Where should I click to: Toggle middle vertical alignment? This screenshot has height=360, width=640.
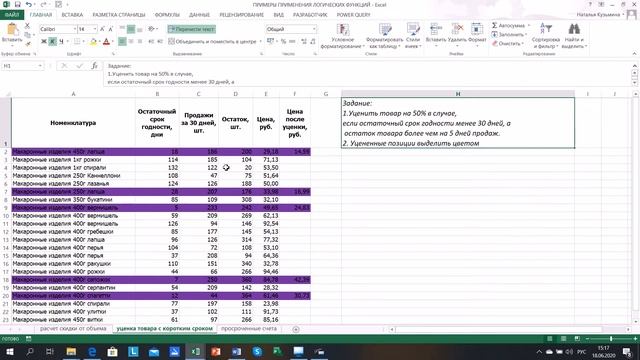click(x=131, y=29)
